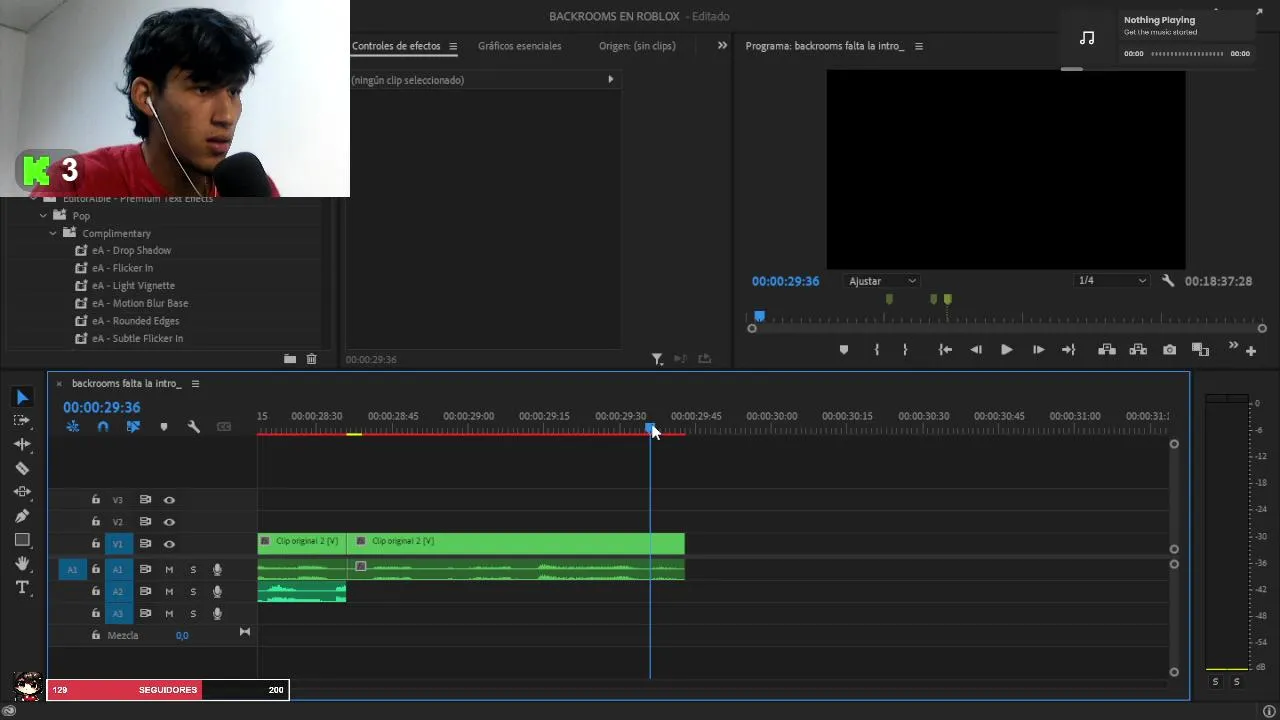The width and height of the screenshot is (1280, 720).
Task: Enable voice-over record on A3
Action: [217, 614]
